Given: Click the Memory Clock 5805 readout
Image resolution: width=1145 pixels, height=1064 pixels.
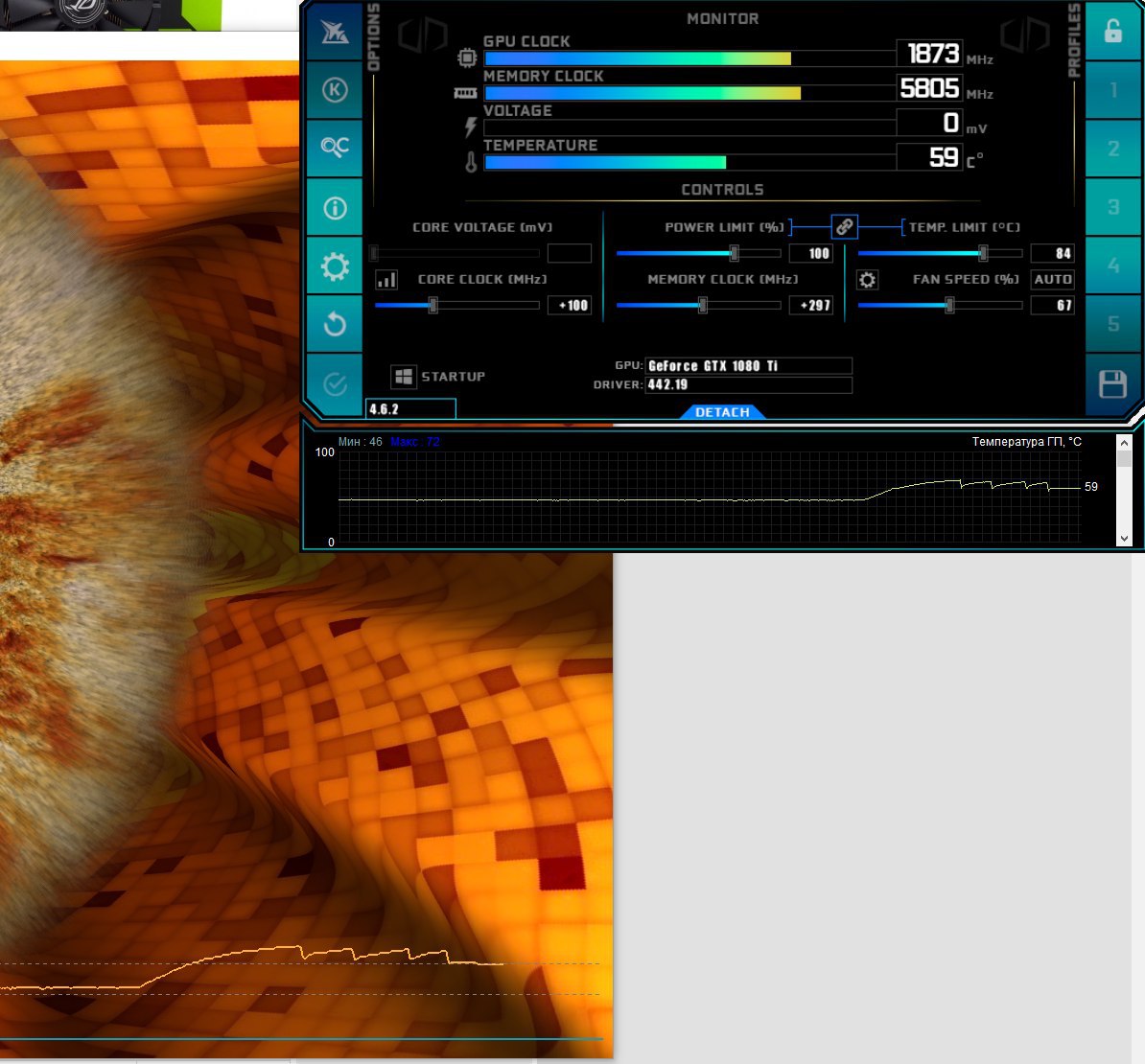Looking at the screenshot, I should (x=929, y=88).
